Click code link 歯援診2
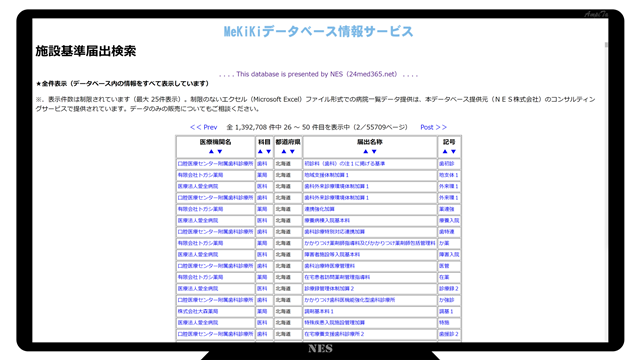This screenshot has width=640, height=360. coord(449,334)
